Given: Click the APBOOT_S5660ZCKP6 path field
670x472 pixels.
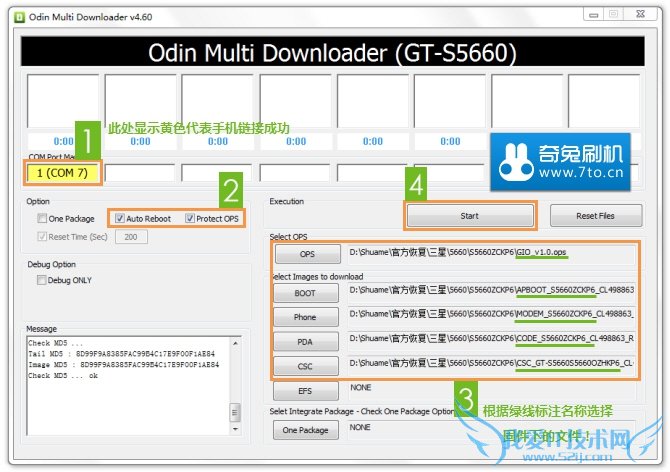Looking at the screenshot, I should [x=491, y=293].
